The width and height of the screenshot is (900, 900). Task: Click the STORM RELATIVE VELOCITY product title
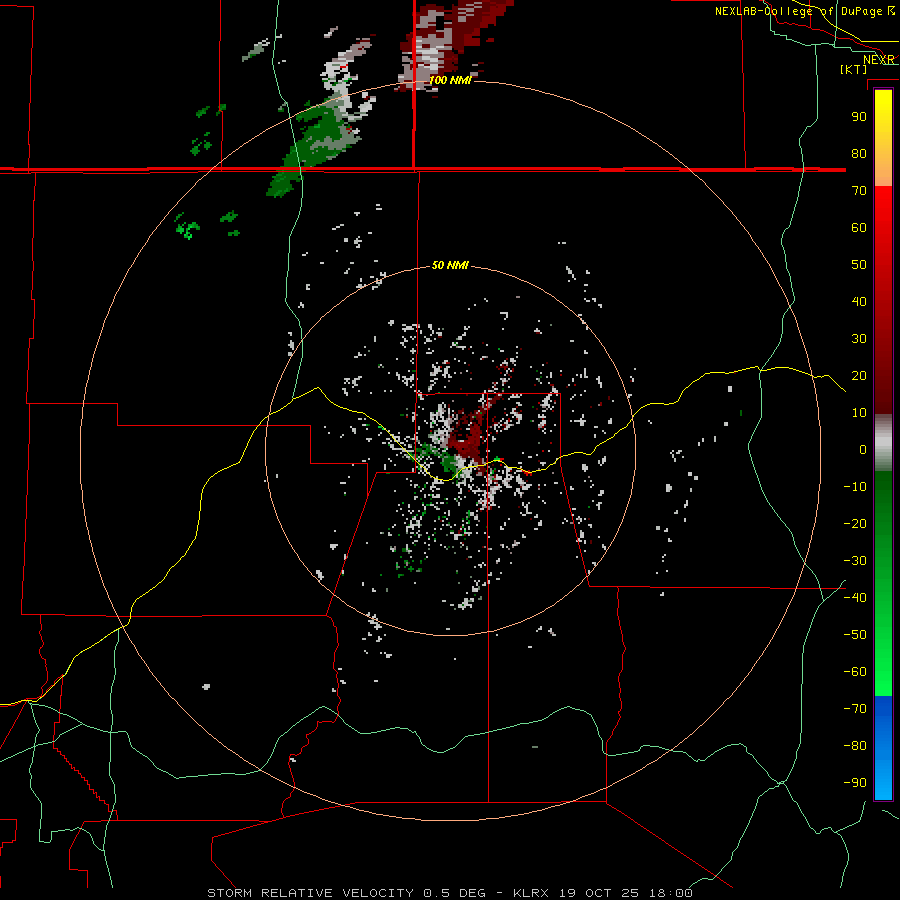pos(311,893)
